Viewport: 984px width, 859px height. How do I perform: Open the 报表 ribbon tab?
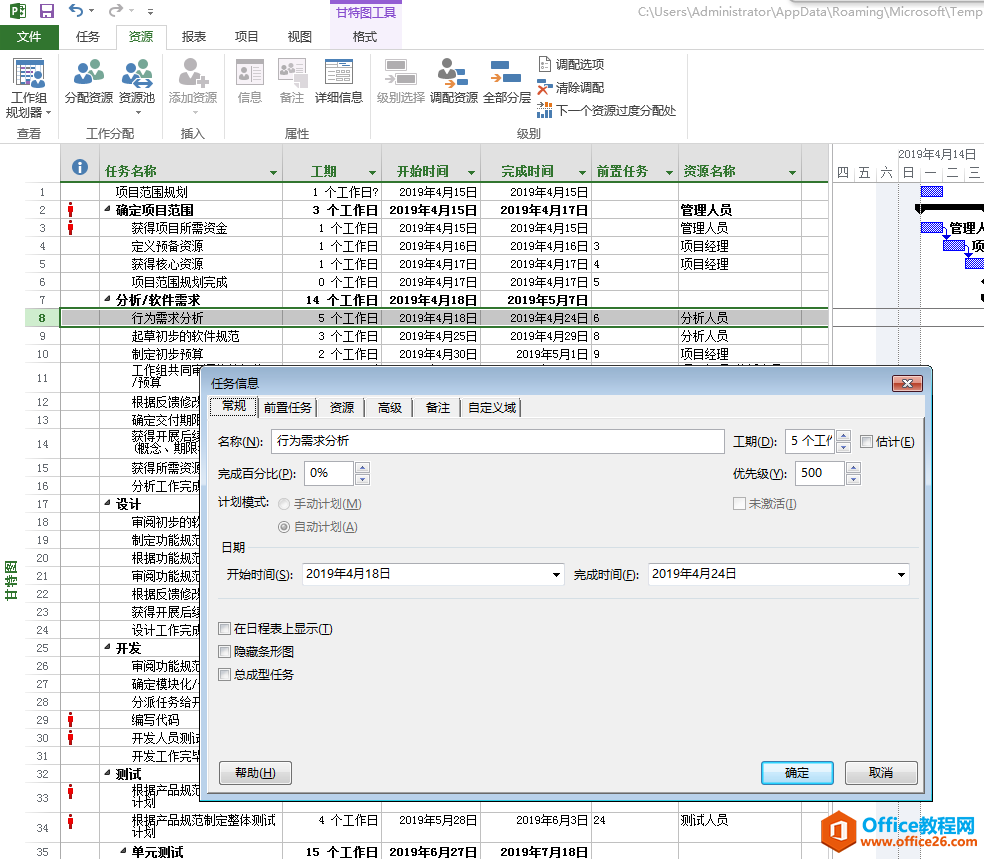coord(194,37)
